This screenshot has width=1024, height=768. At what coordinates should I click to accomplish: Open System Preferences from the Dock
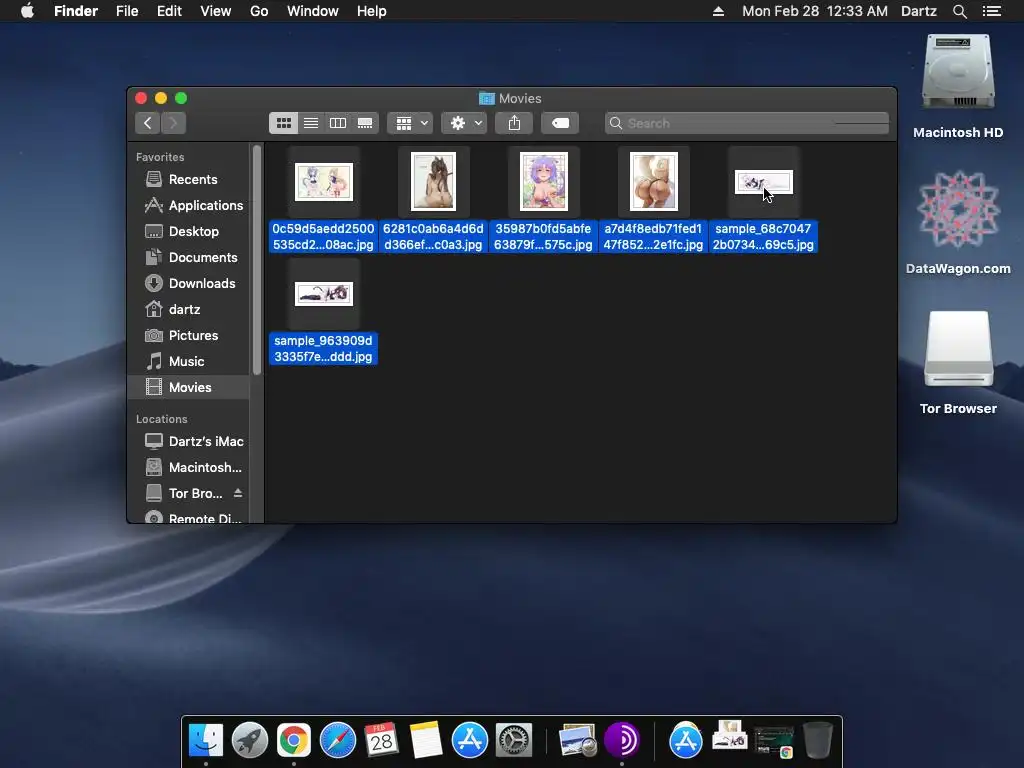pos(514,740)
